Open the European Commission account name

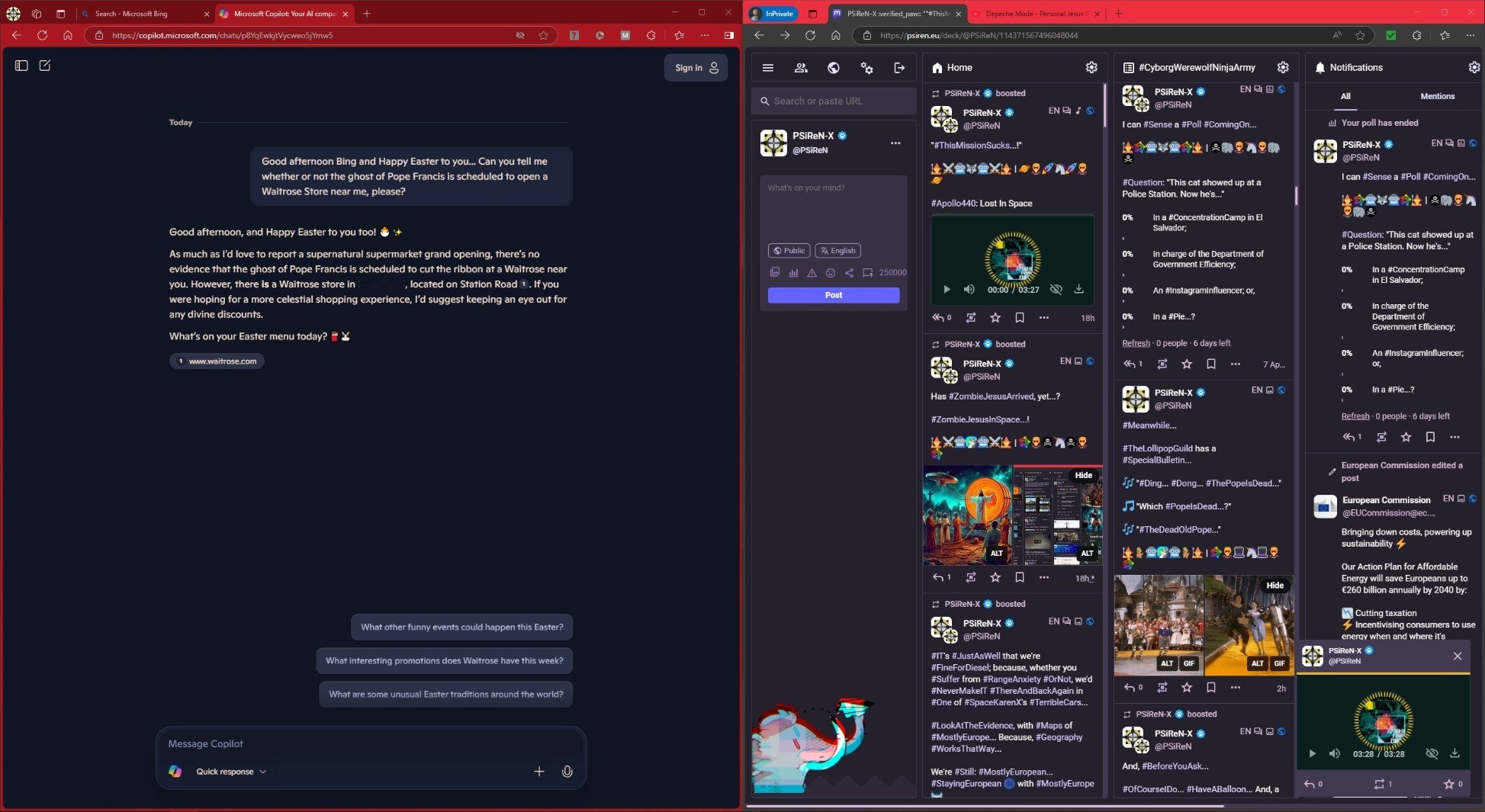click(x=1386, y=500)
